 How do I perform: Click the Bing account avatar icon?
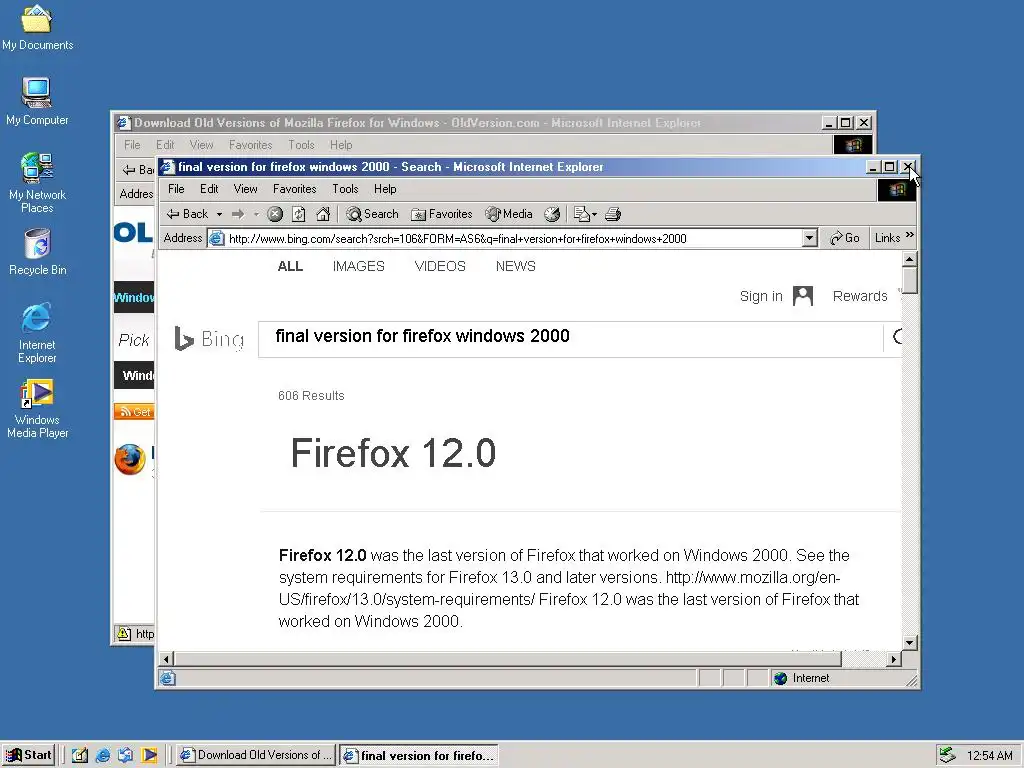tap(803, 296)
